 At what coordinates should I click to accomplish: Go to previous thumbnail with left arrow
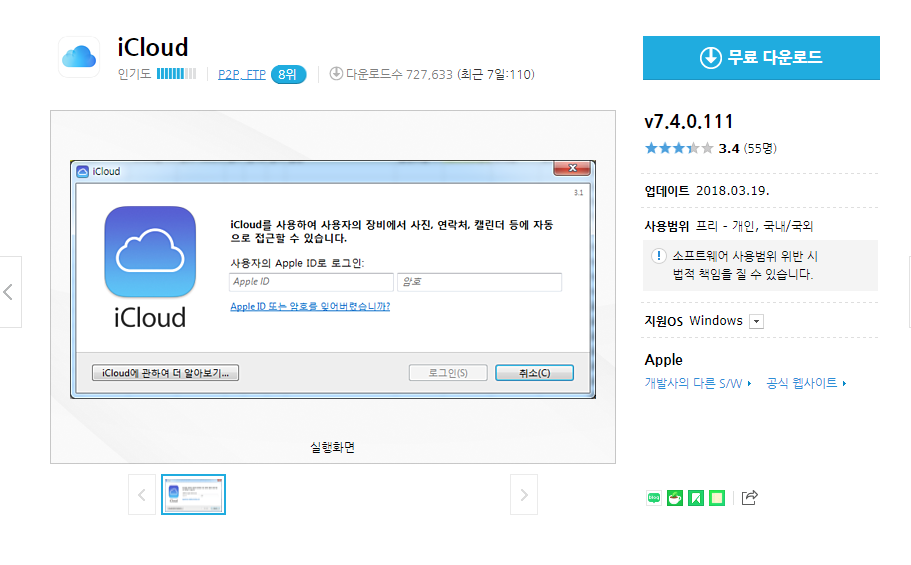click(x=142, y=495)
